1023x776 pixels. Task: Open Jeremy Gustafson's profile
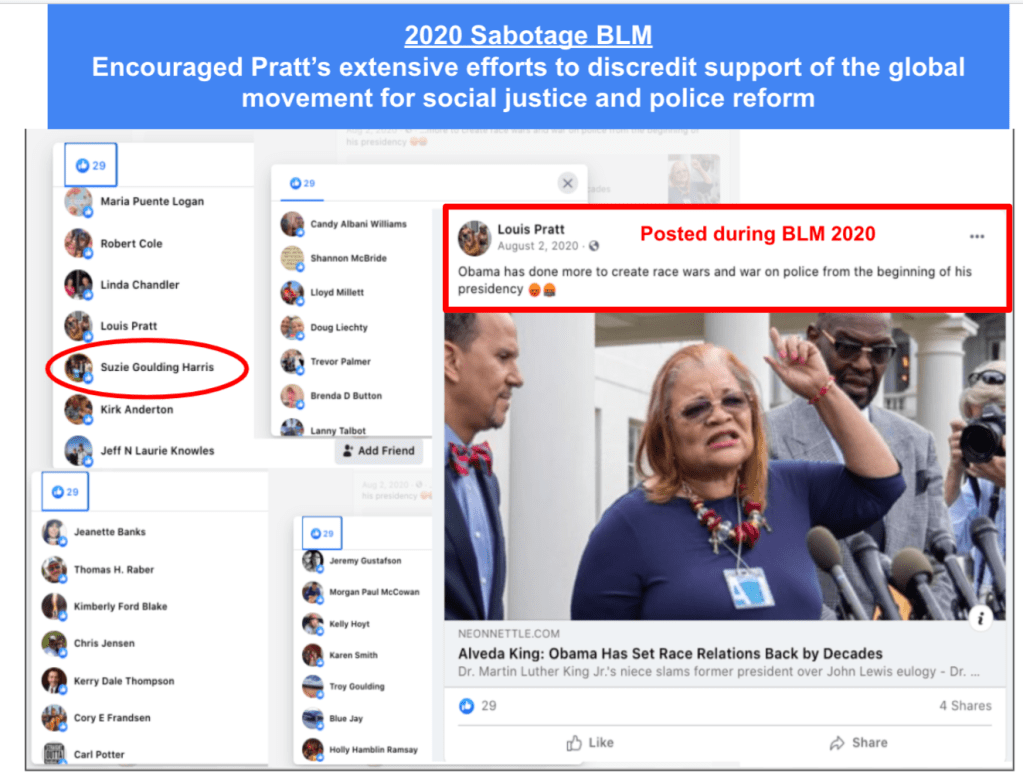[365, 561]
